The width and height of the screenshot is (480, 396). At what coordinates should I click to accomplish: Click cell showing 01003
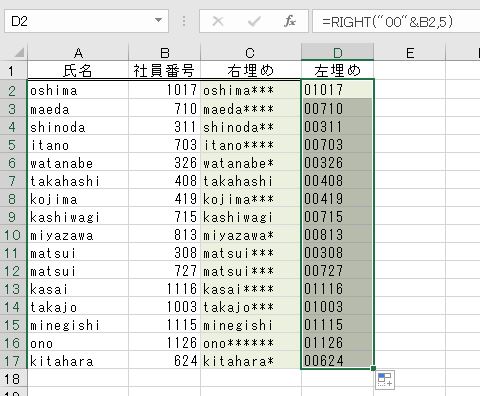coord(338,307)
